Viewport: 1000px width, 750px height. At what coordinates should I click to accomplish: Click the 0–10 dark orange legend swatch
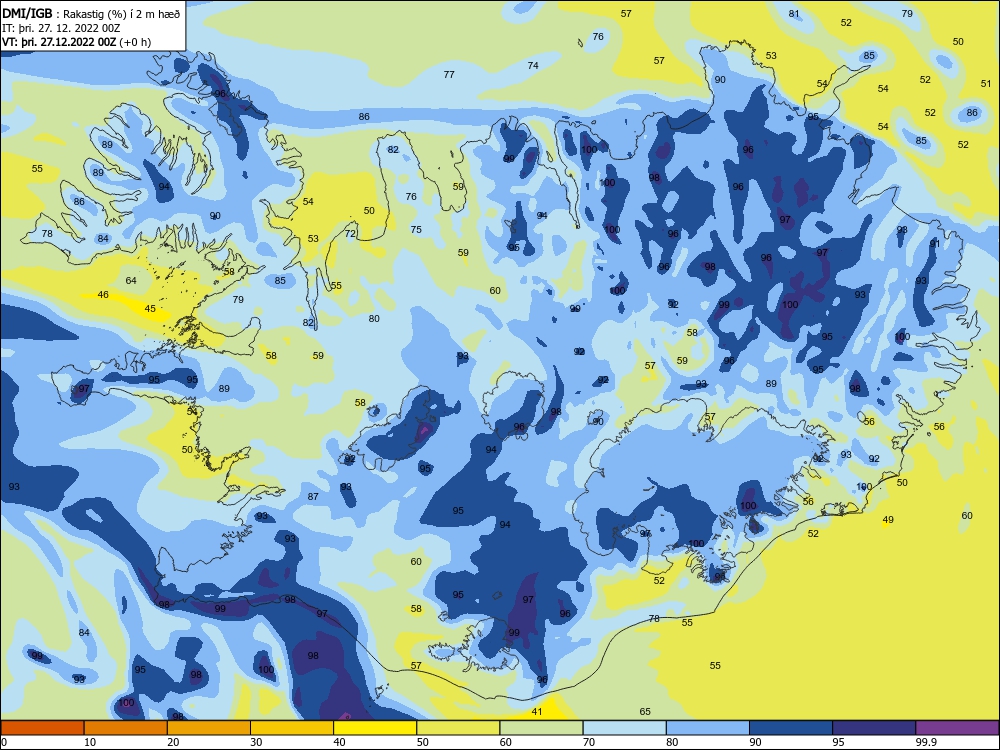(x=42, y=728)
